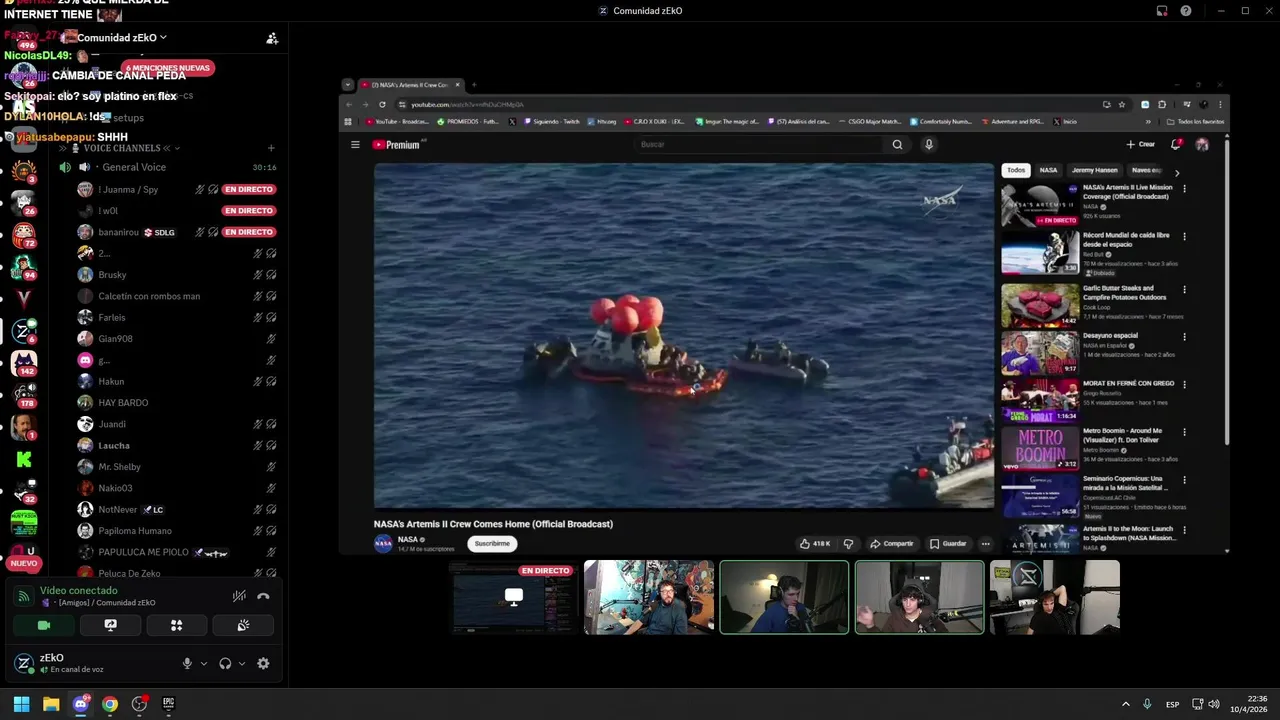The width and height of the screenshot is (1280, 720).
Task: Open the soundboard button
Action: [242, 625]
